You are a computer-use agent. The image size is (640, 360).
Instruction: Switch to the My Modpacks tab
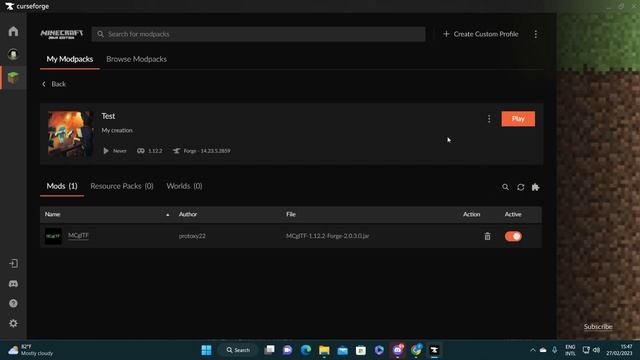pos(70,59)
